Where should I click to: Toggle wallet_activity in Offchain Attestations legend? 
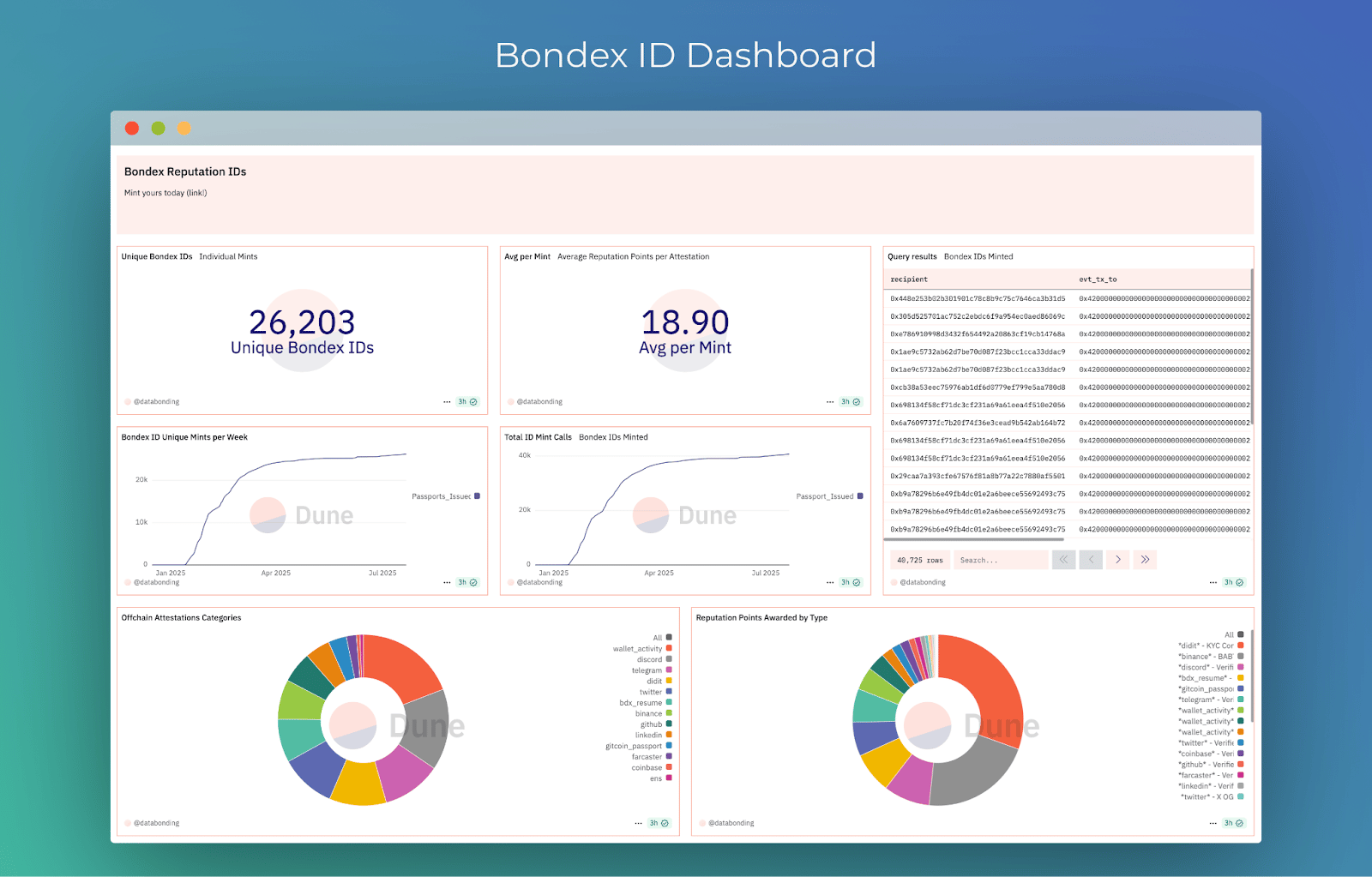pyautogui.click(x=642, y=649)
